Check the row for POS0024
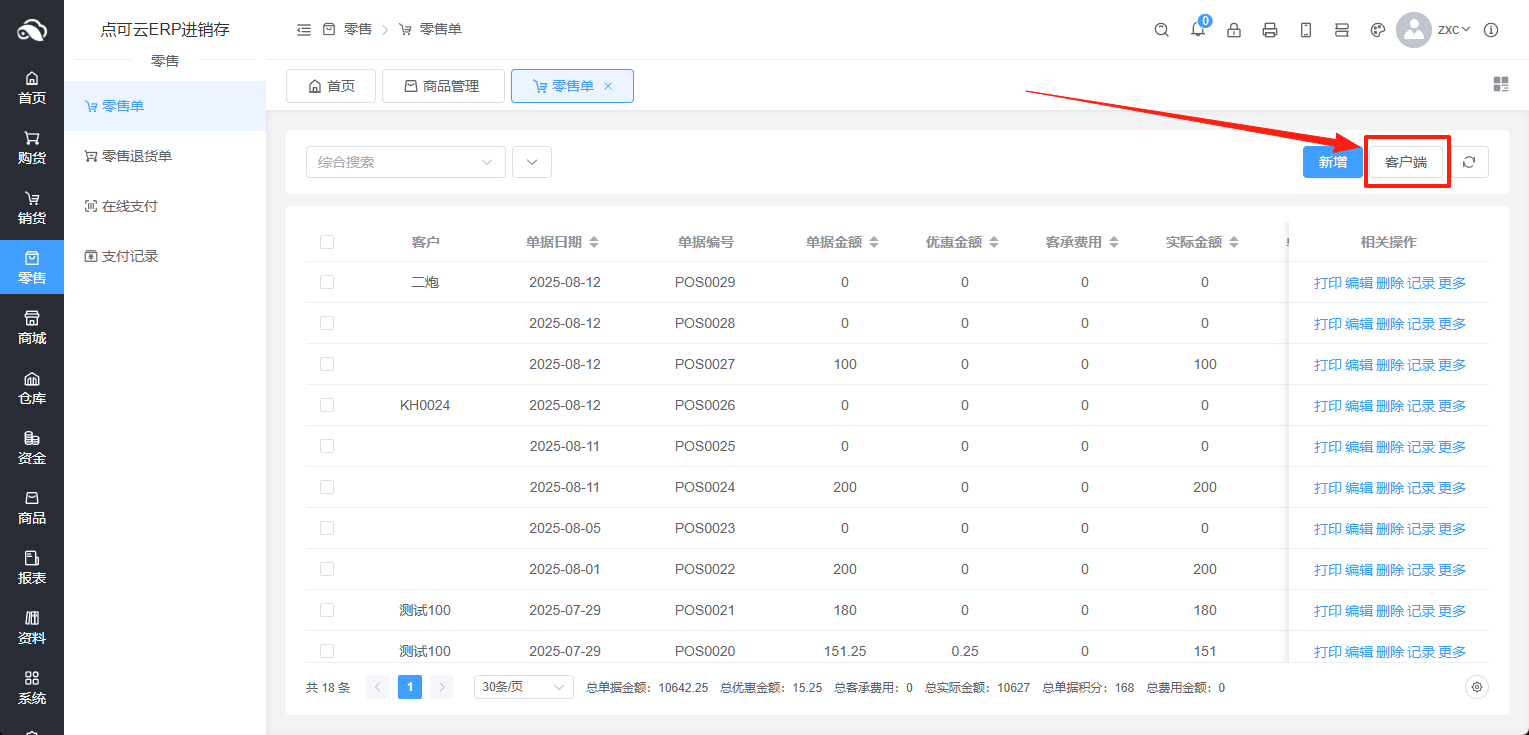1529x735 pixels. [x=327, y=487]
